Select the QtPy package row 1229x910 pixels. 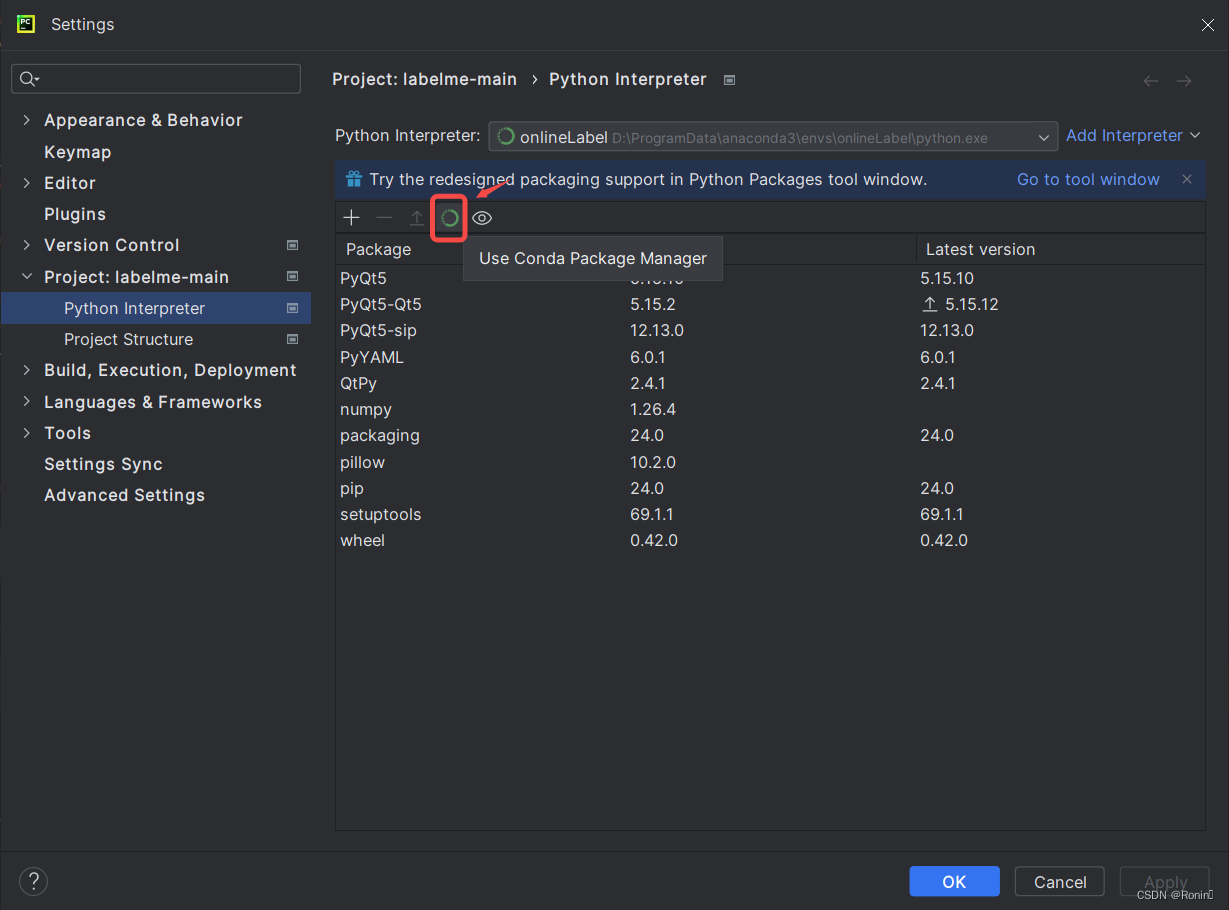click(x=770, y=383)
